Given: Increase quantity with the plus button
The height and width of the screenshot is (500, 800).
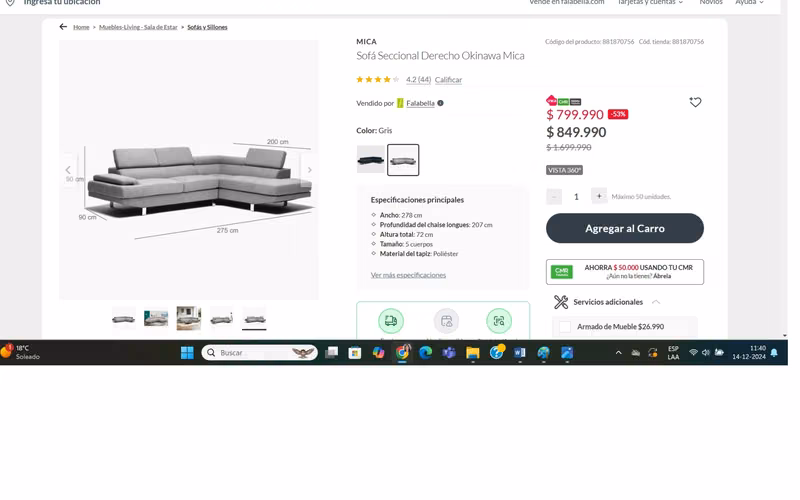Looking at the screenshot, I should click(x=598, y=196).
